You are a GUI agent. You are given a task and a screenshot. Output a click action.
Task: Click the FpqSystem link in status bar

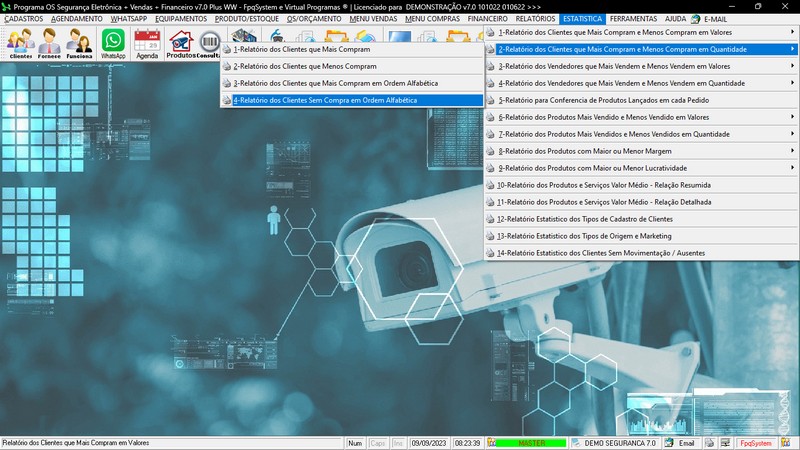[x=755, y=443]
